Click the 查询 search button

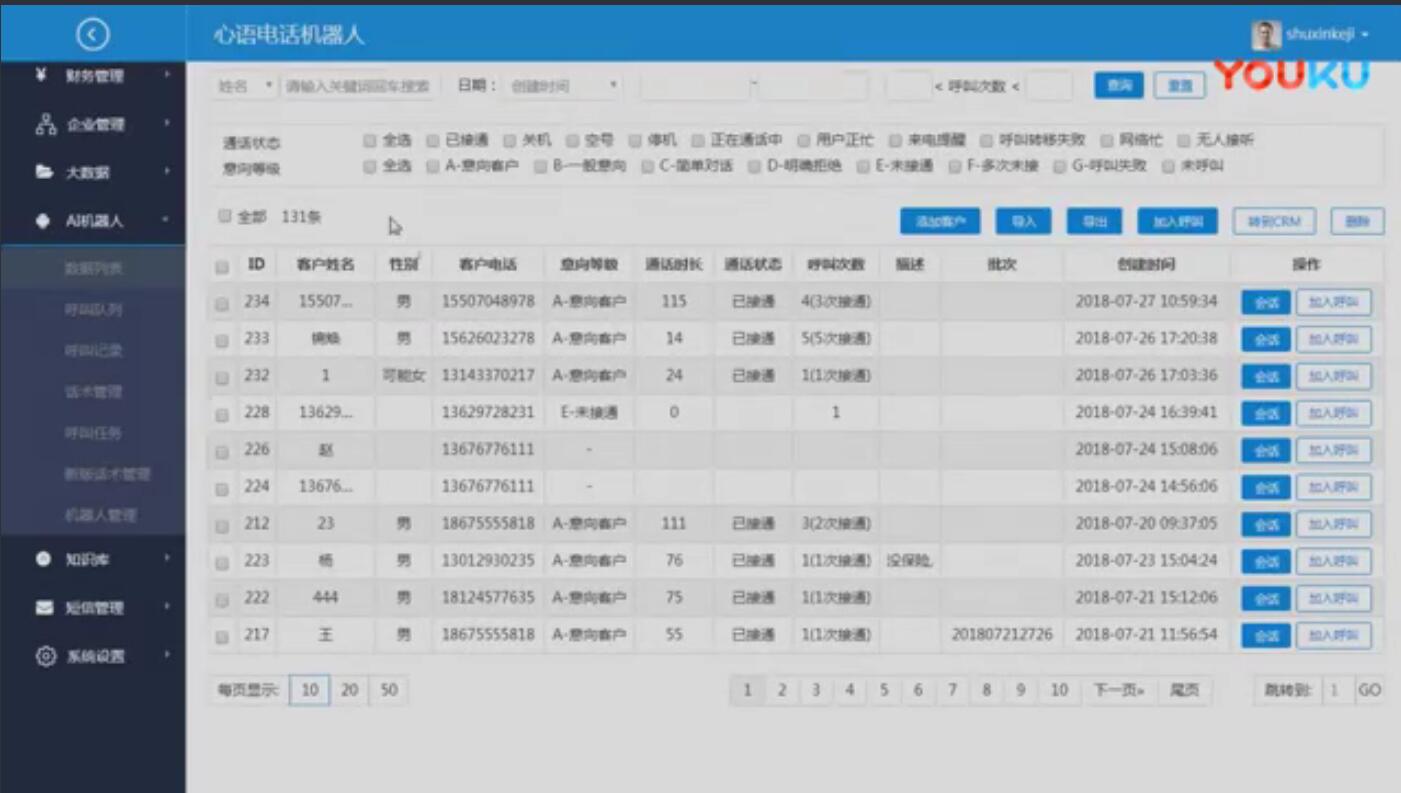click(1118, 86)
